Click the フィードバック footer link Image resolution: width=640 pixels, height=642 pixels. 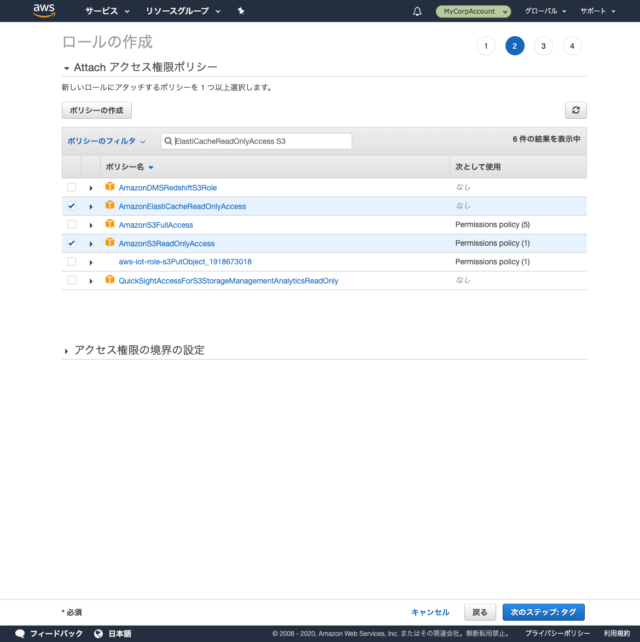click(x=56, y=634)
